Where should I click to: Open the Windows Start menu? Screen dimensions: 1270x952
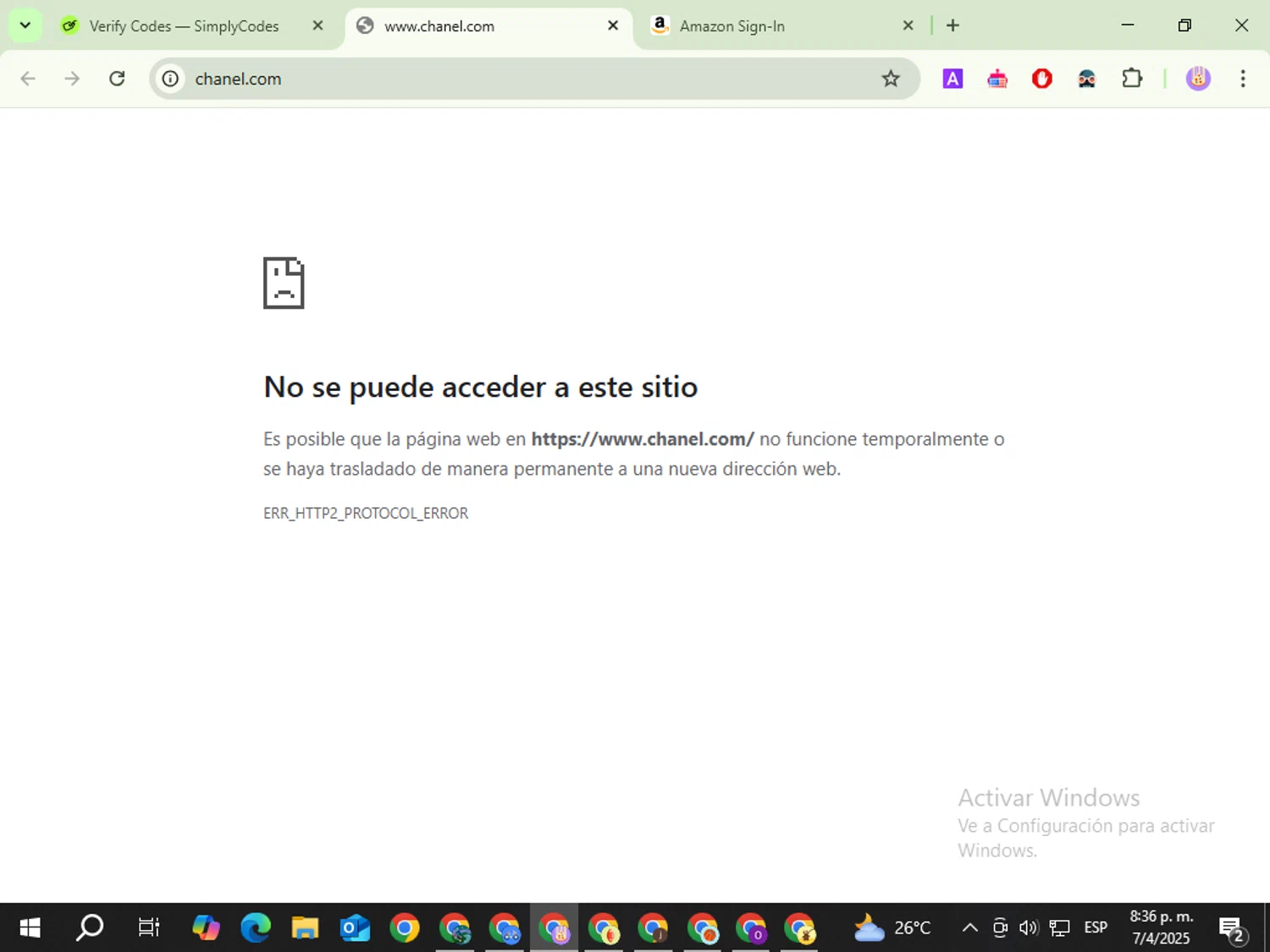[30, 928]
